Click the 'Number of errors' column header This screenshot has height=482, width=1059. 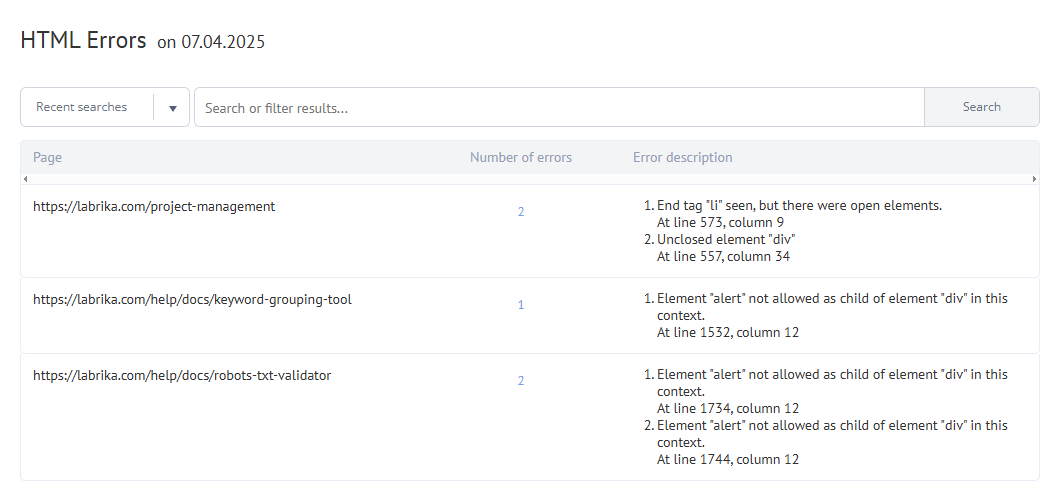tap(520, 157)
